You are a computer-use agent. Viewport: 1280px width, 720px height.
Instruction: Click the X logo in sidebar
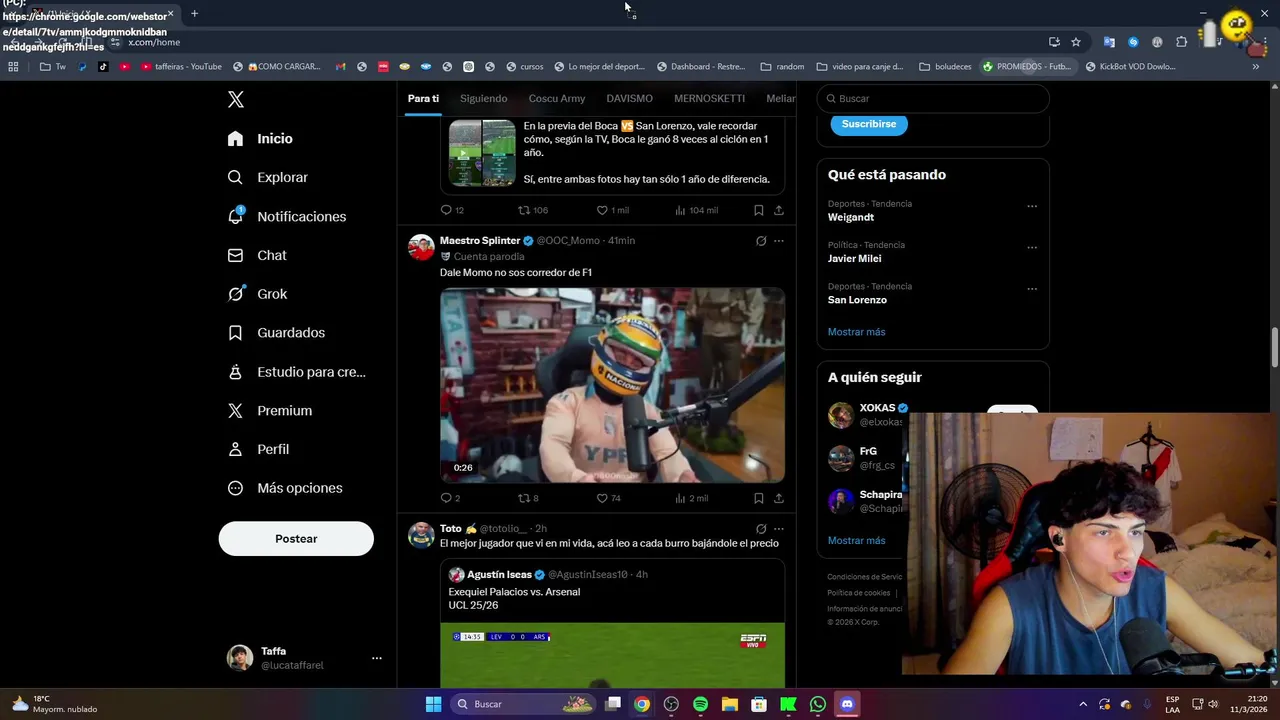(235, 99)
